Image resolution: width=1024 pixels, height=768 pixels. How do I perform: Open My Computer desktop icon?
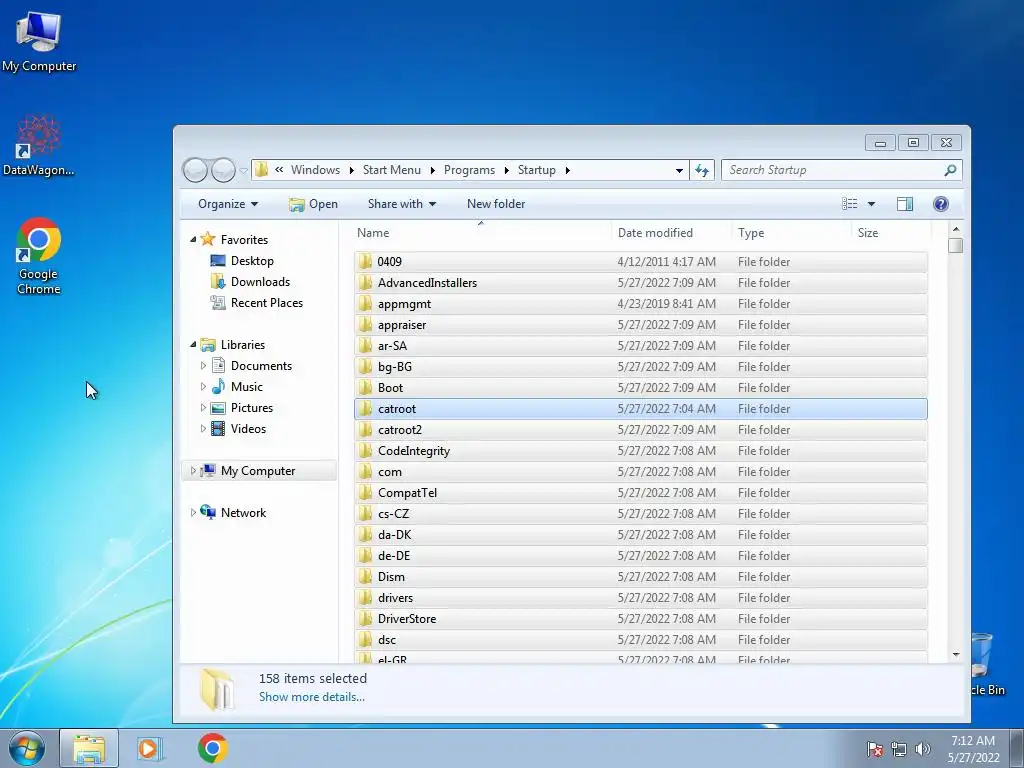pos(39,40)
